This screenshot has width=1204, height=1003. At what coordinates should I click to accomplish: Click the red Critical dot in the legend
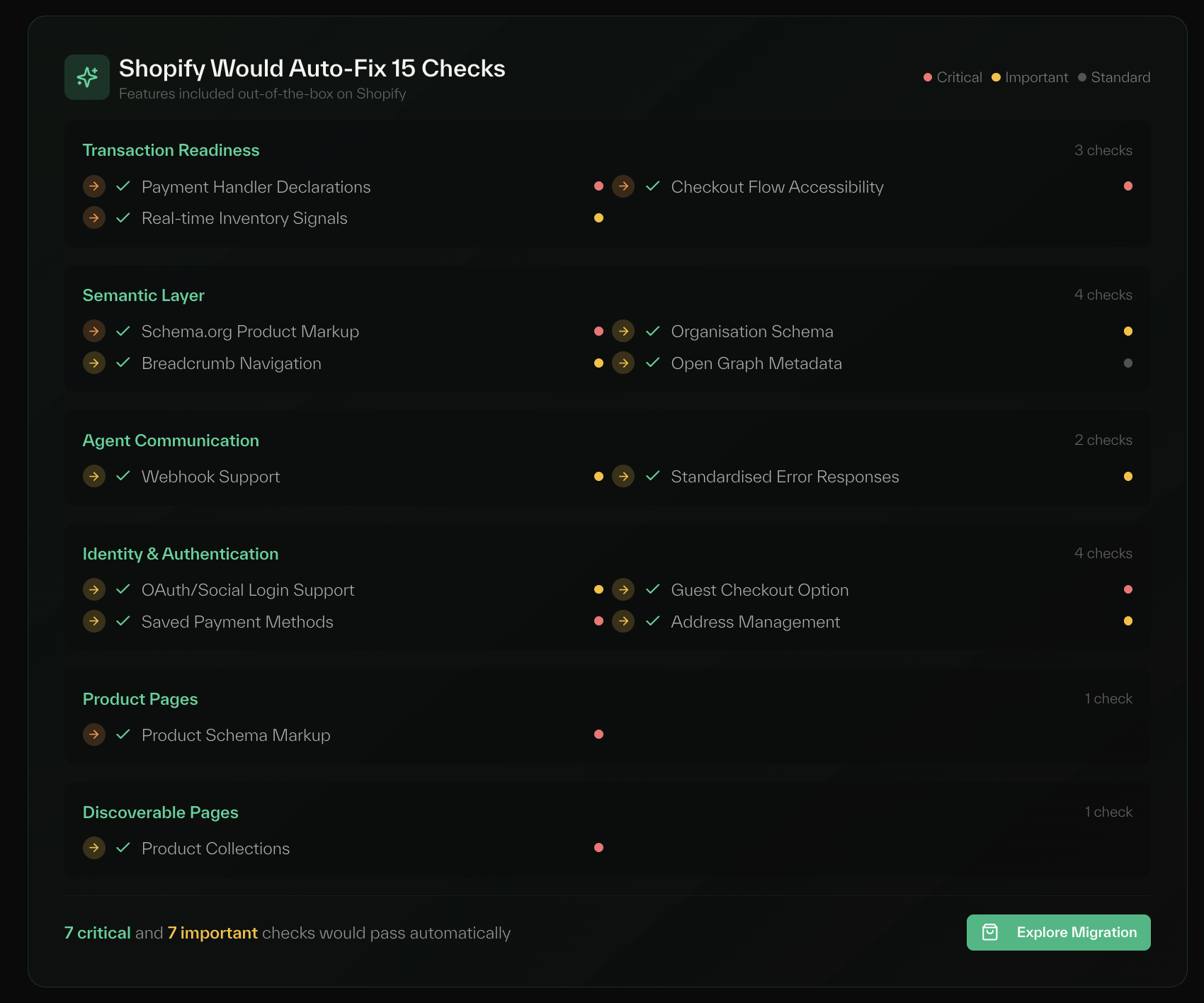pos(927,77)
